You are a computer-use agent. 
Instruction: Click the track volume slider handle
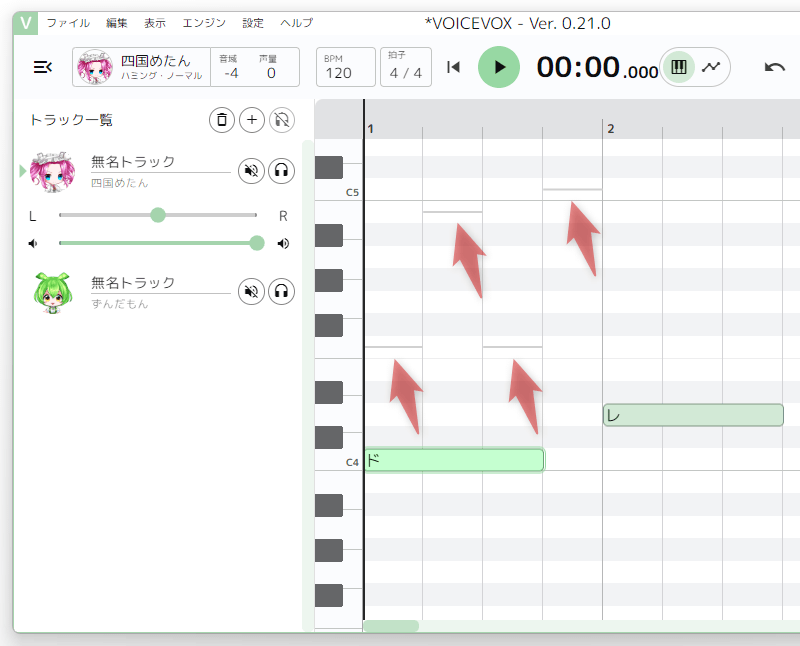[x=257, y=243]
